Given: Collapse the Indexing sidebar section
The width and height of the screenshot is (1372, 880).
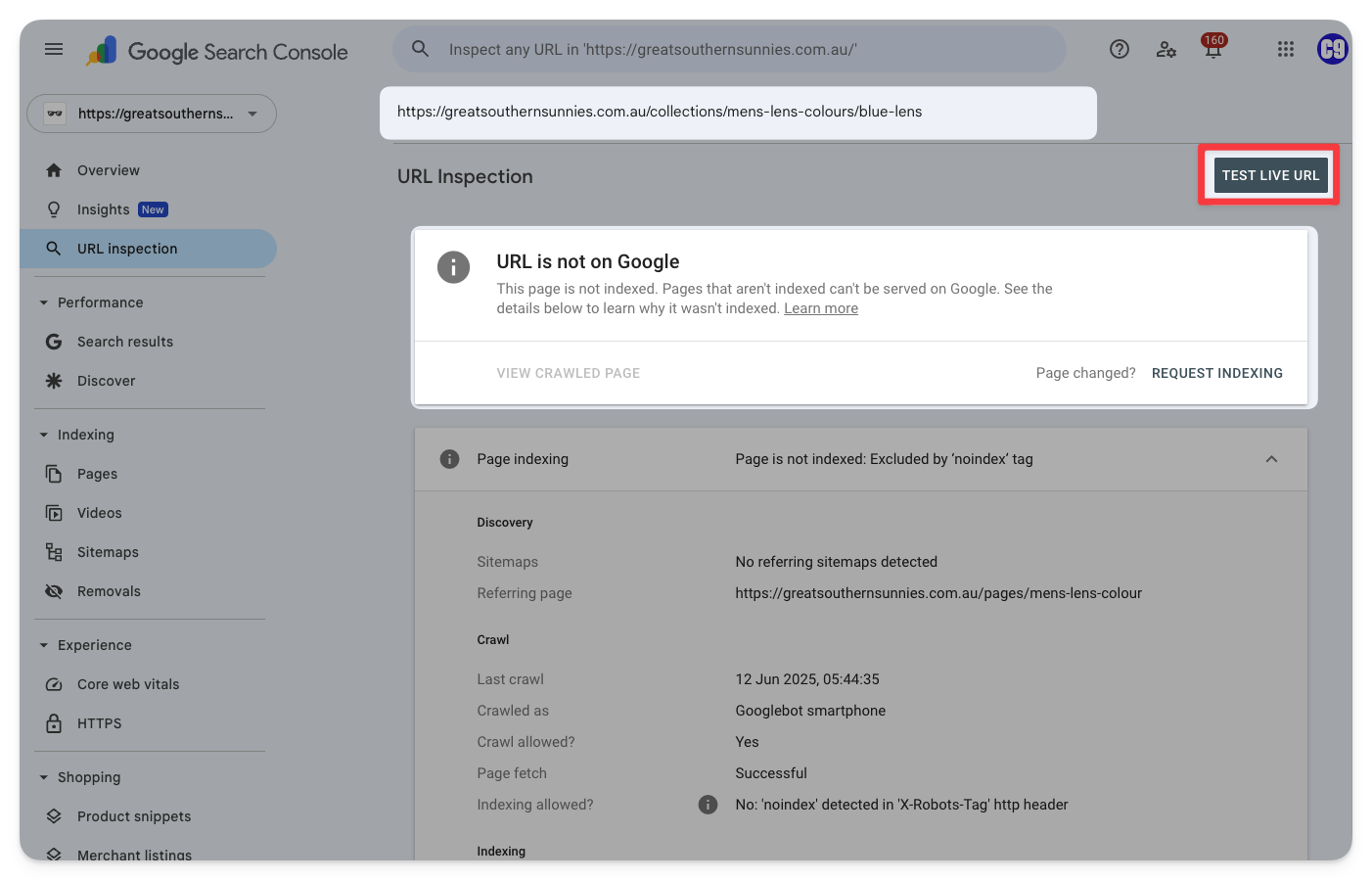Looking at the screenshot, I should pos(44,435).
